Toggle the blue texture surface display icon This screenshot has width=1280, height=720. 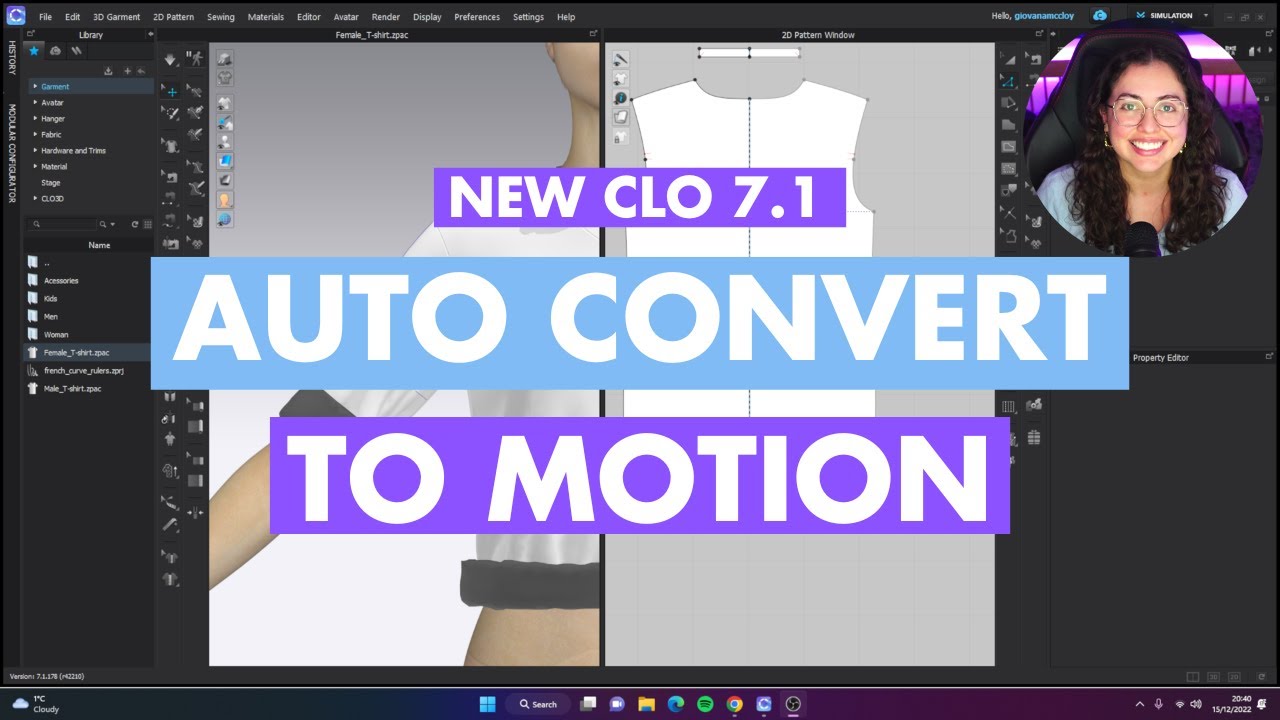(225, 161)
